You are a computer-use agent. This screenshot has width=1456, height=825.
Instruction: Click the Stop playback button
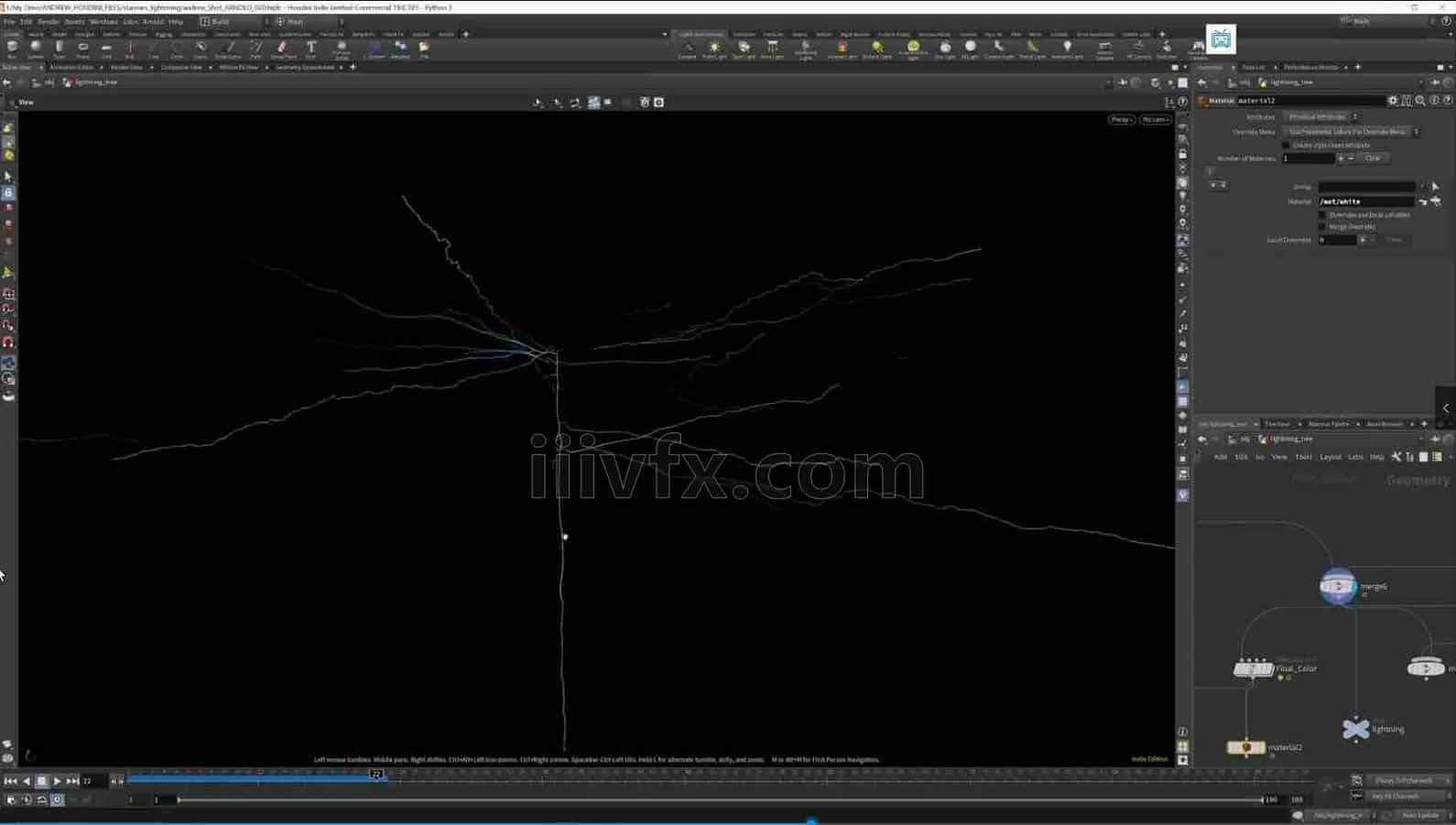tap(41, 781)
